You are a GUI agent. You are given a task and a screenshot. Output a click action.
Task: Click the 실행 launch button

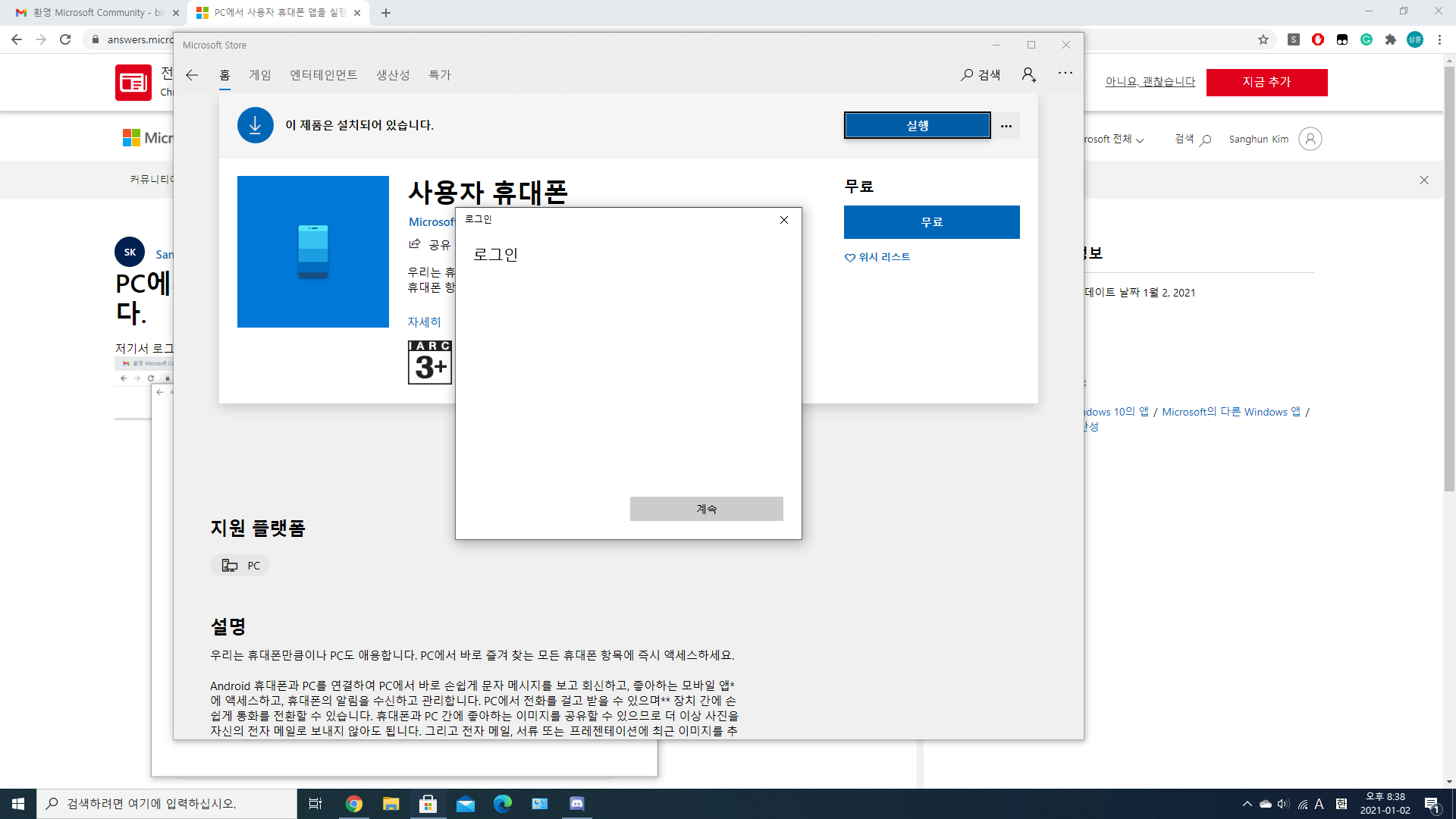point(917,126)
